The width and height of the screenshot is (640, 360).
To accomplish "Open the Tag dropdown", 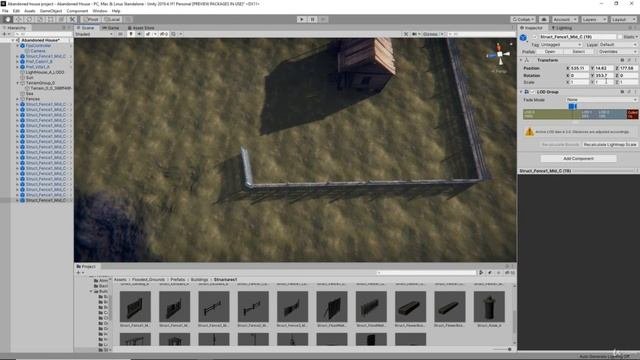I will (x=561, y=44).
